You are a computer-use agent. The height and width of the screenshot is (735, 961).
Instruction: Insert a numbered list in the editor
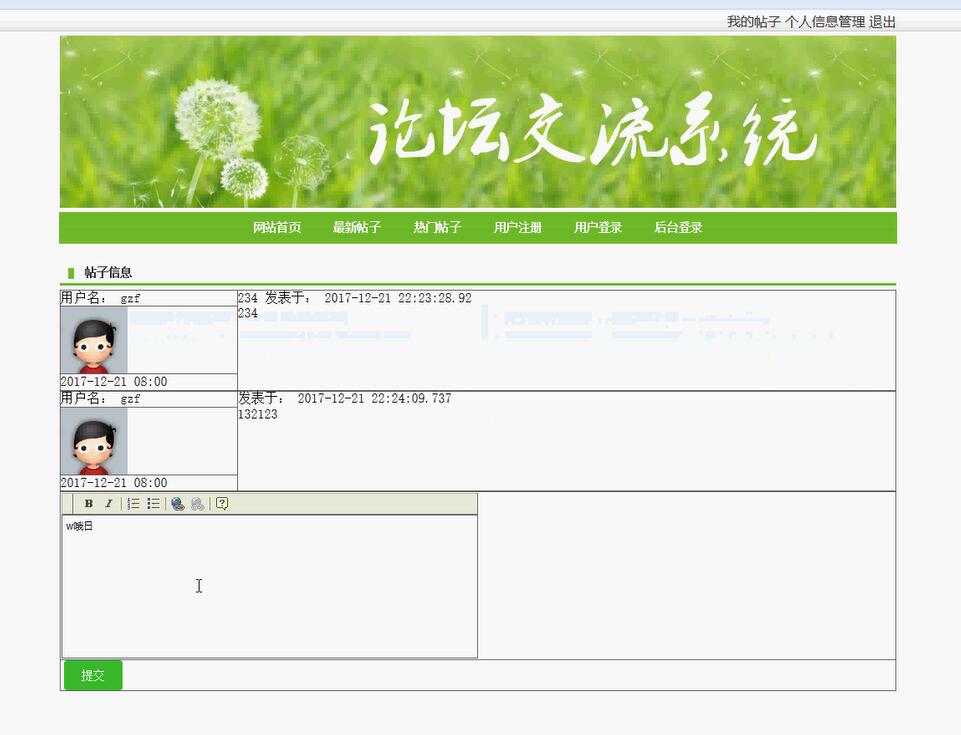click(x=133, y=503)
